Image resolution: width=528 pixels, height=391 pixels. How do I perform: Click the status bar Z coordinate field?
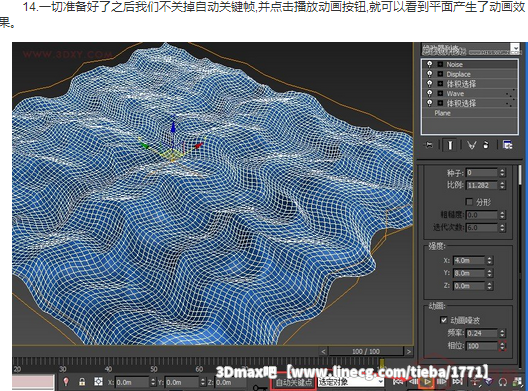click(x=231, y=382)
